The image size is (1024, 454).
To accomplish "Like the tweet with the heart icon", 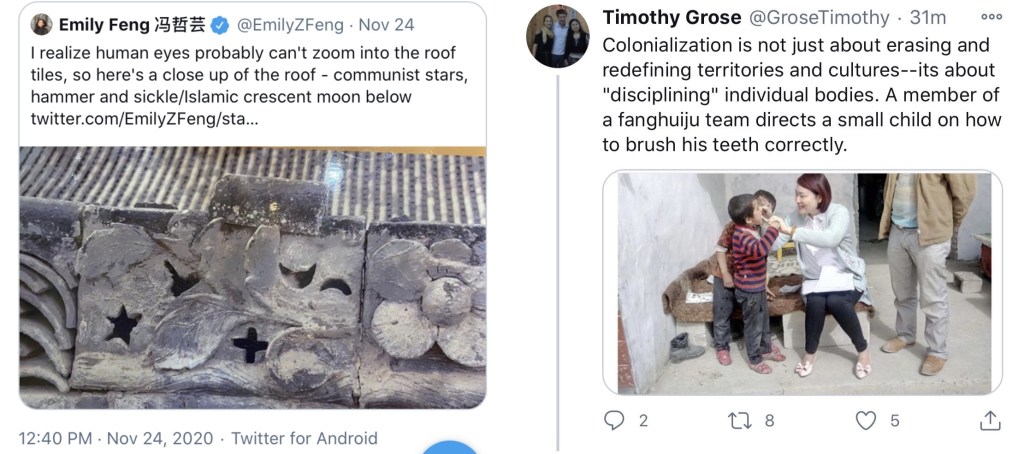I will click(x=866, y=421).
